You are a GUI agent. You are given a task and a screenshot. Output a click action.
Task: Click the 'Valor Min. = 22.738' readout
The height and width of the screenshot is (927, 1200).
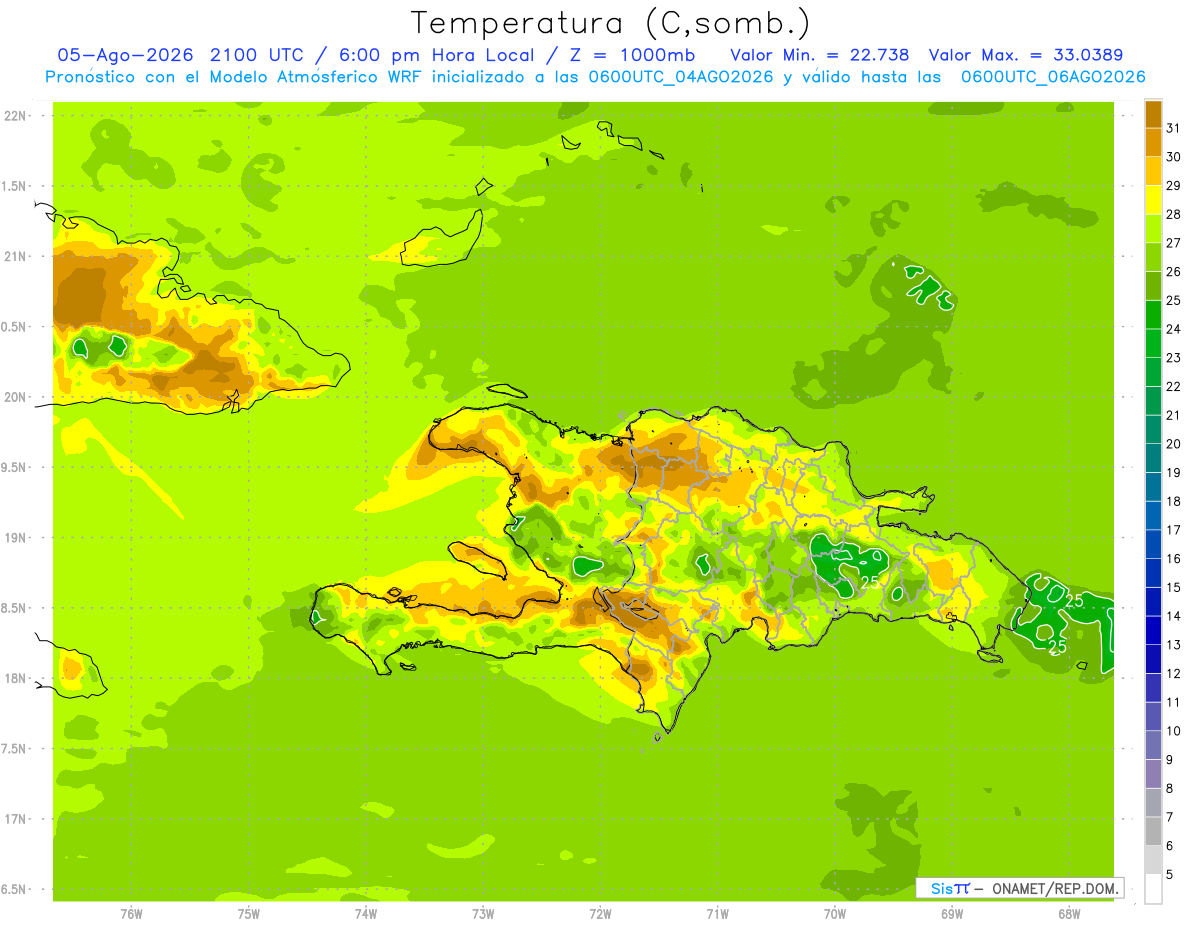tap(822, 55)
